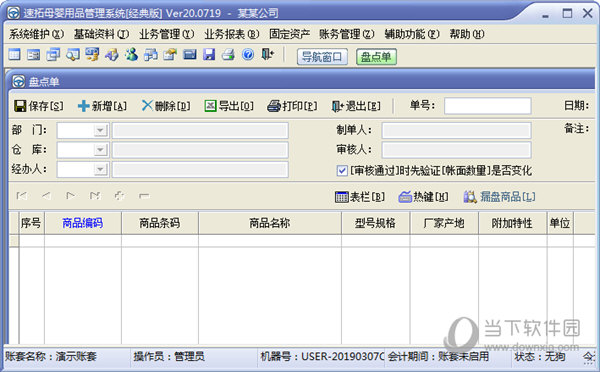Image resolution: width=600 pixels, height=372 pixels.
Task: Click 删除[D] delete button
Action: [x=166, y=106]
